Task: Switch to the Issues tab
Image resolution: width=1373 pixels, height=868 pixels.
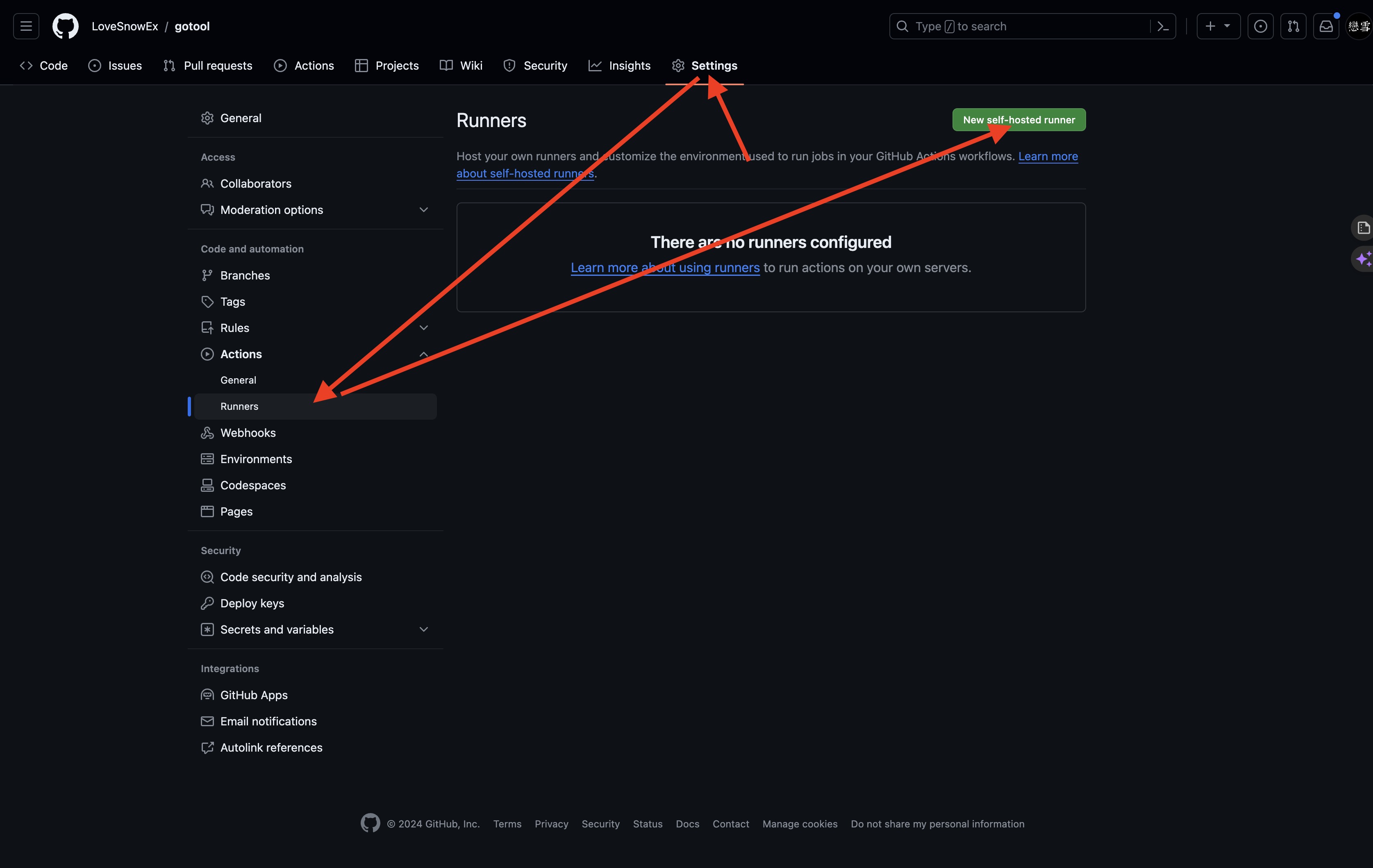Action: coord(115,66)
